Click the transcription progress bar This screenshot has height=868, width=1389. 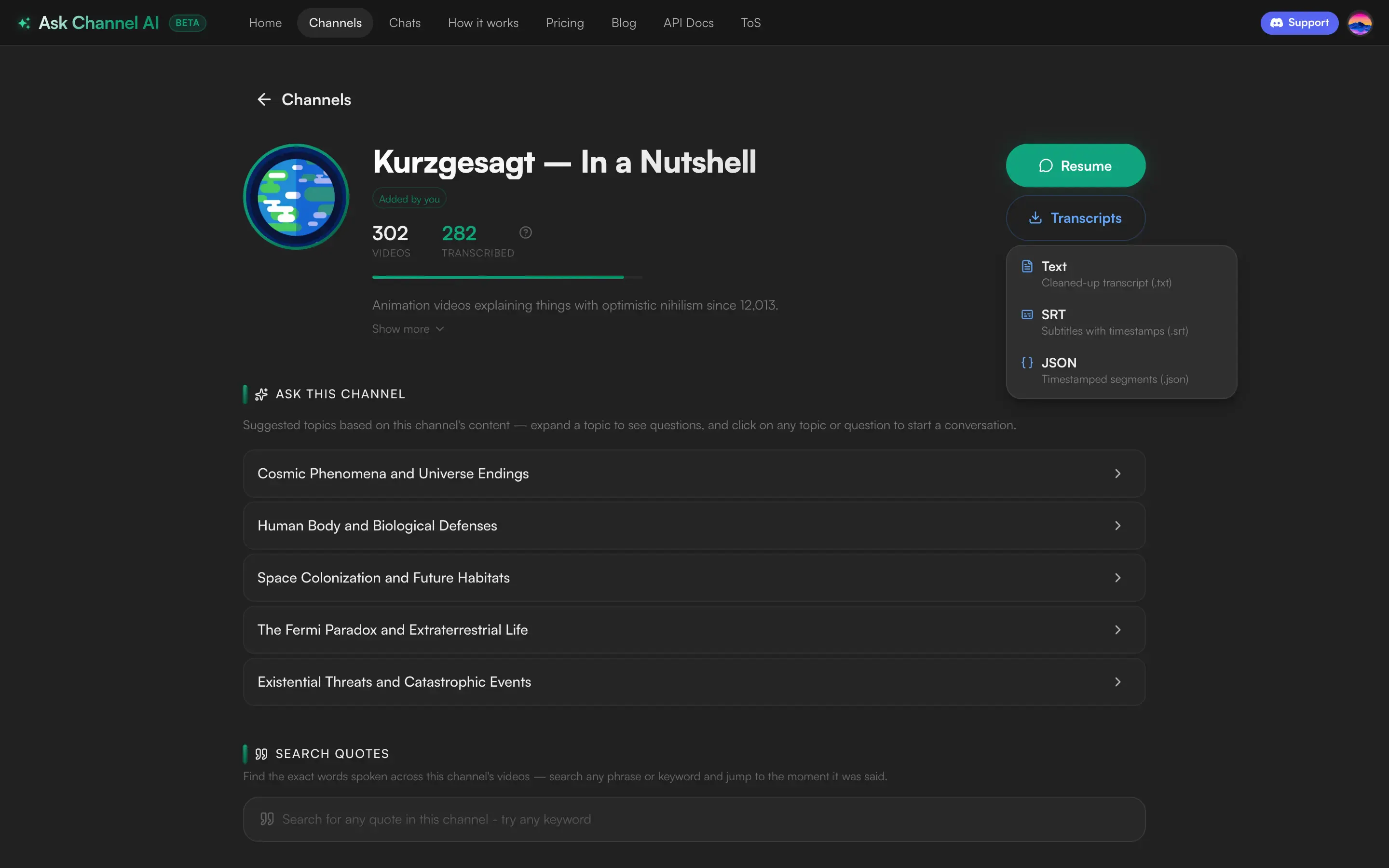pos(507,277)
